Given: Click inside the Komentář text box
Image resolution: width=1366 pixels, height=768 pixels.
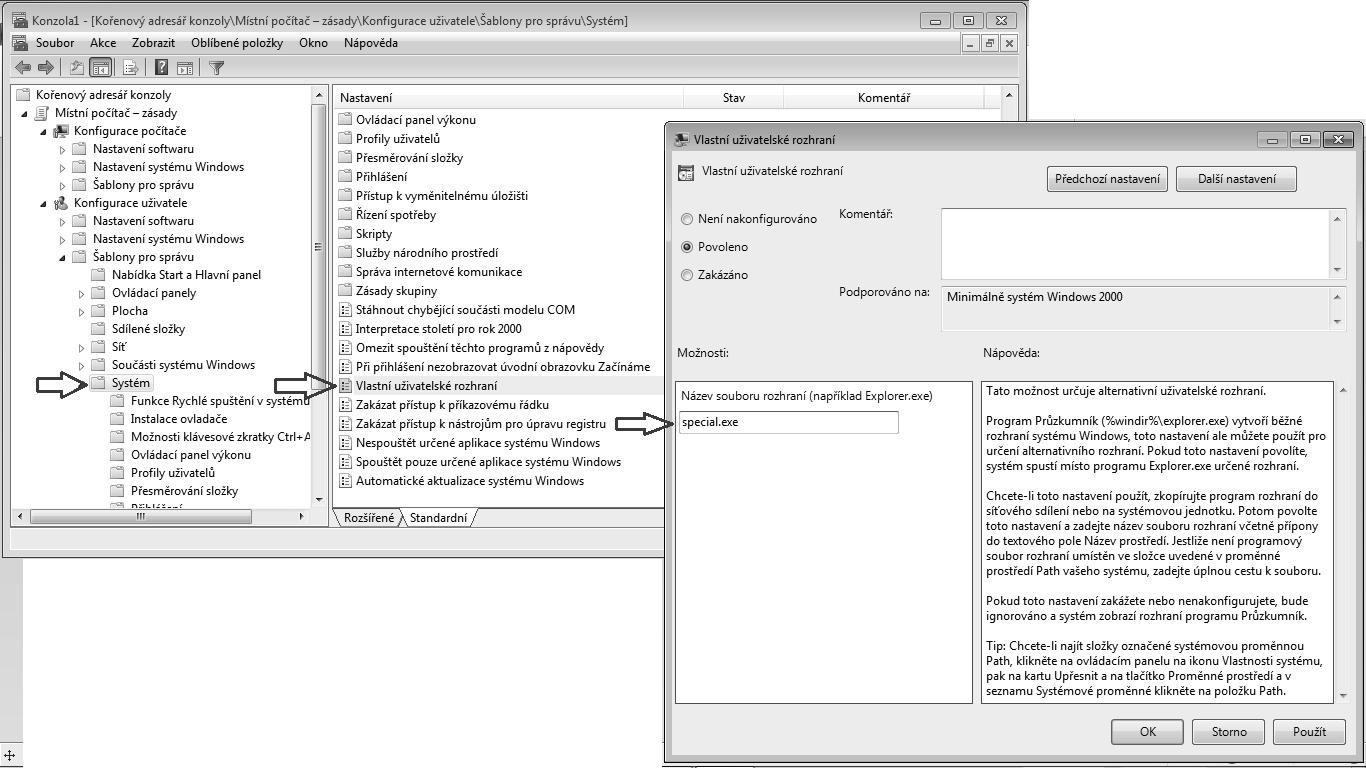Looking at the screenshot, I should coord(1137,243).
